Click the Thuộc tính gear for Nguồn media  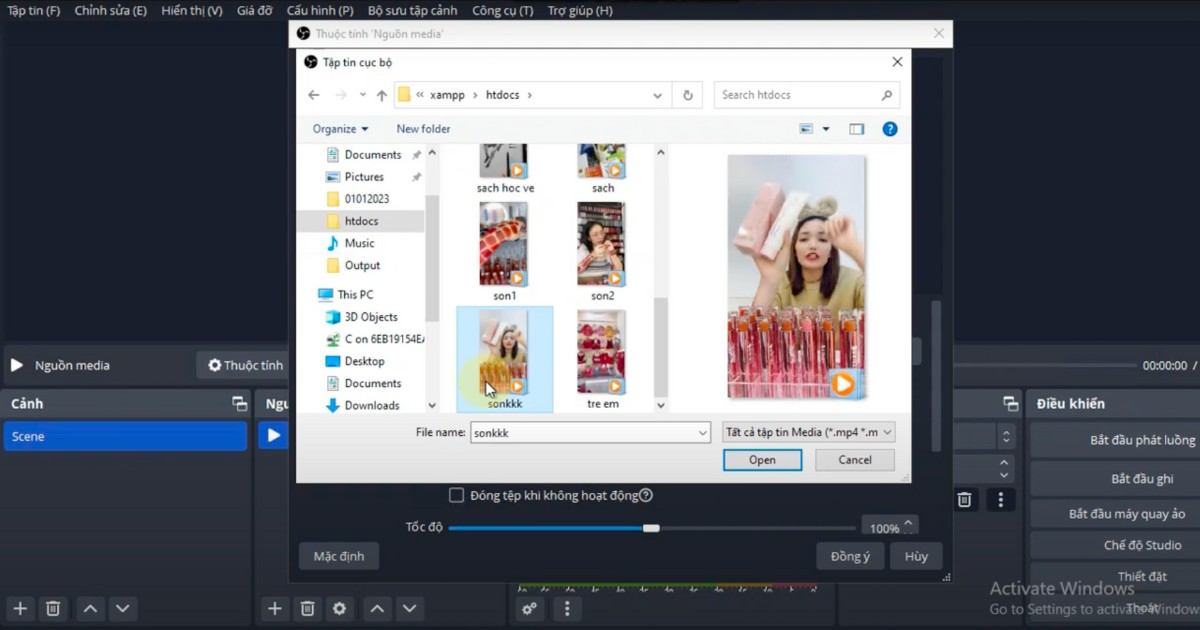click(x=243, y=364)
